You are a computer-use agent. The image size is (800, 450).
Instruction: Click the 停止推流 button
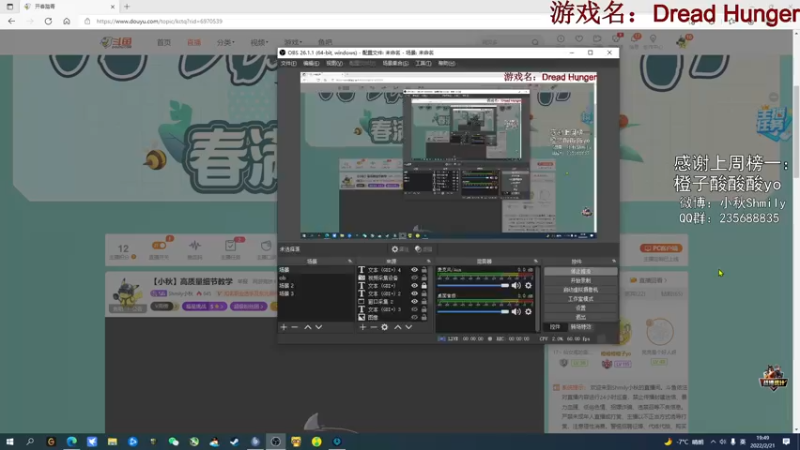pos(581,271)
